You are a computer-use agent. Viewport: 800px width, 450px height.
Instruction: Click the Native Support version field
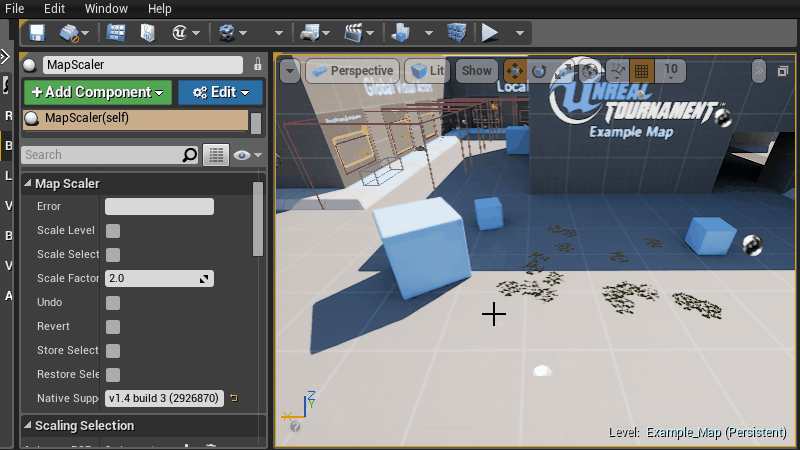coord(164,398)
